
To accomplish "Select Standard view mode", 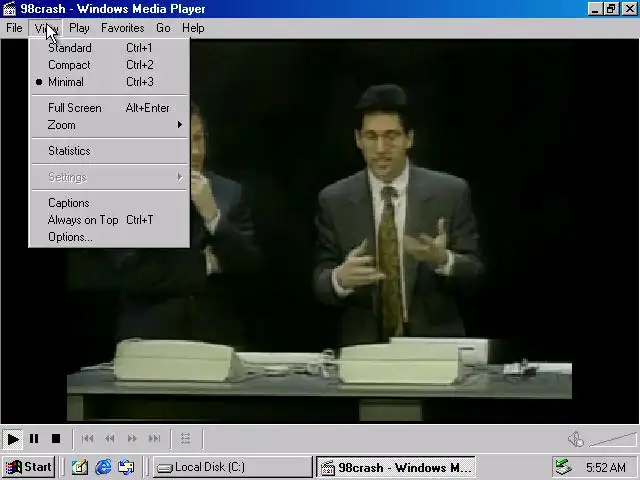I will [x=109, y=48].
